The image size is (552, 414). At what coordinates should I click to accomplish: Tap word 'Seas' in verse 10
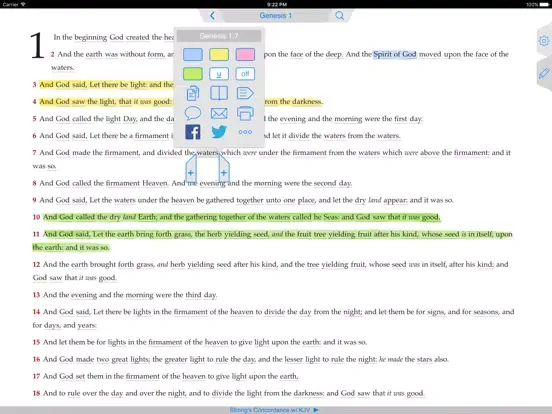tap(331, 217)
